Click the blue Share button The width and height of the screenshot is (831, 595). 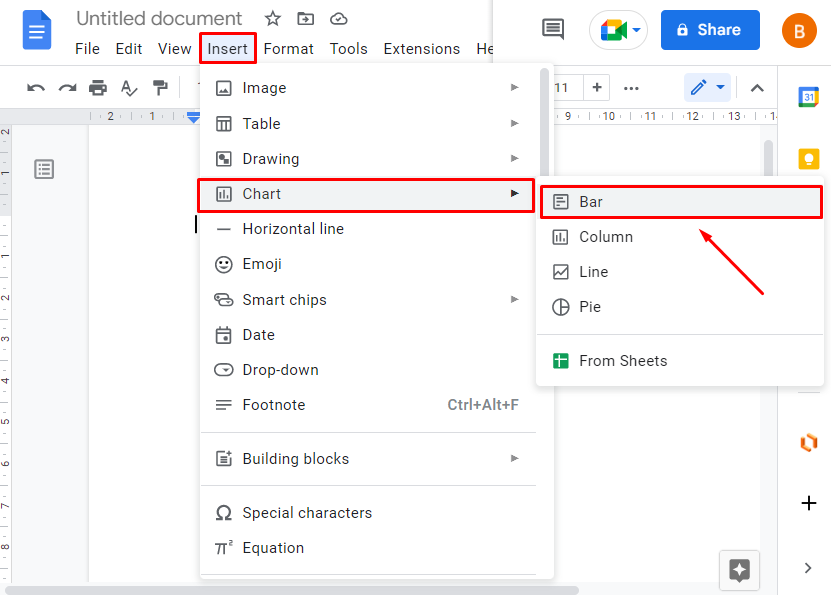click(710, 30)
